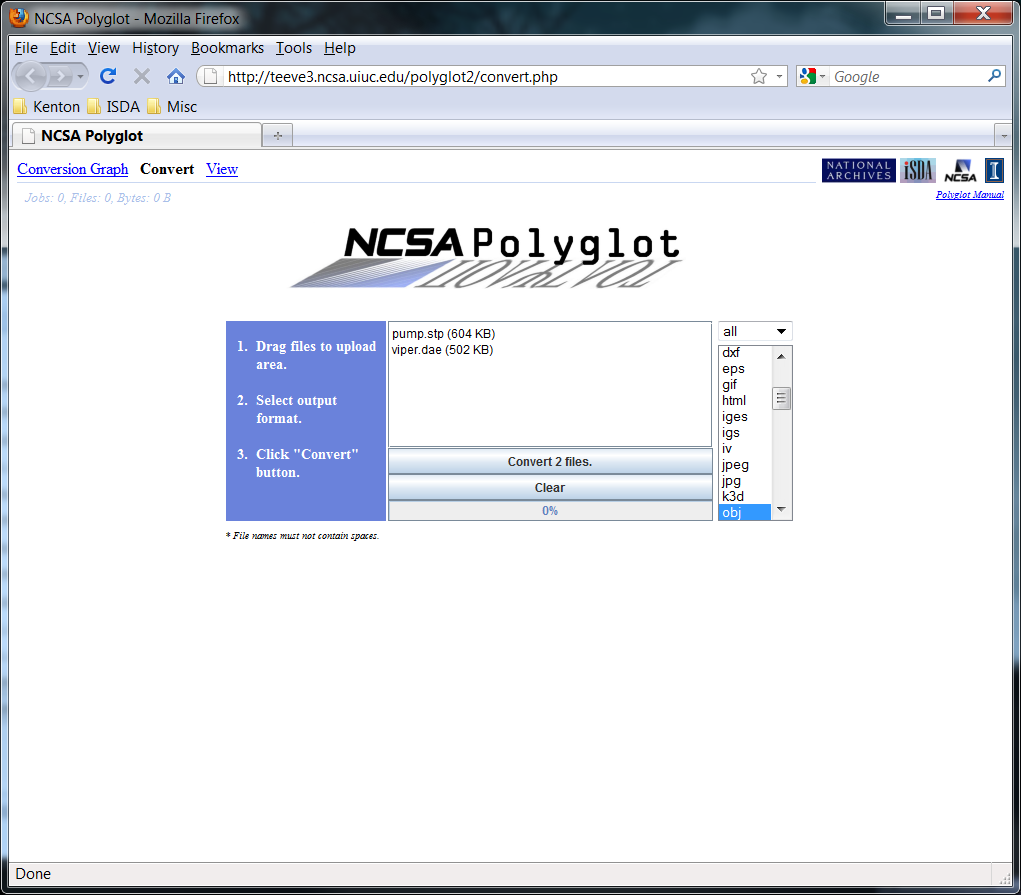Select k3d output format
This screenshot has width=1021, height=895.
click(745, 496)
